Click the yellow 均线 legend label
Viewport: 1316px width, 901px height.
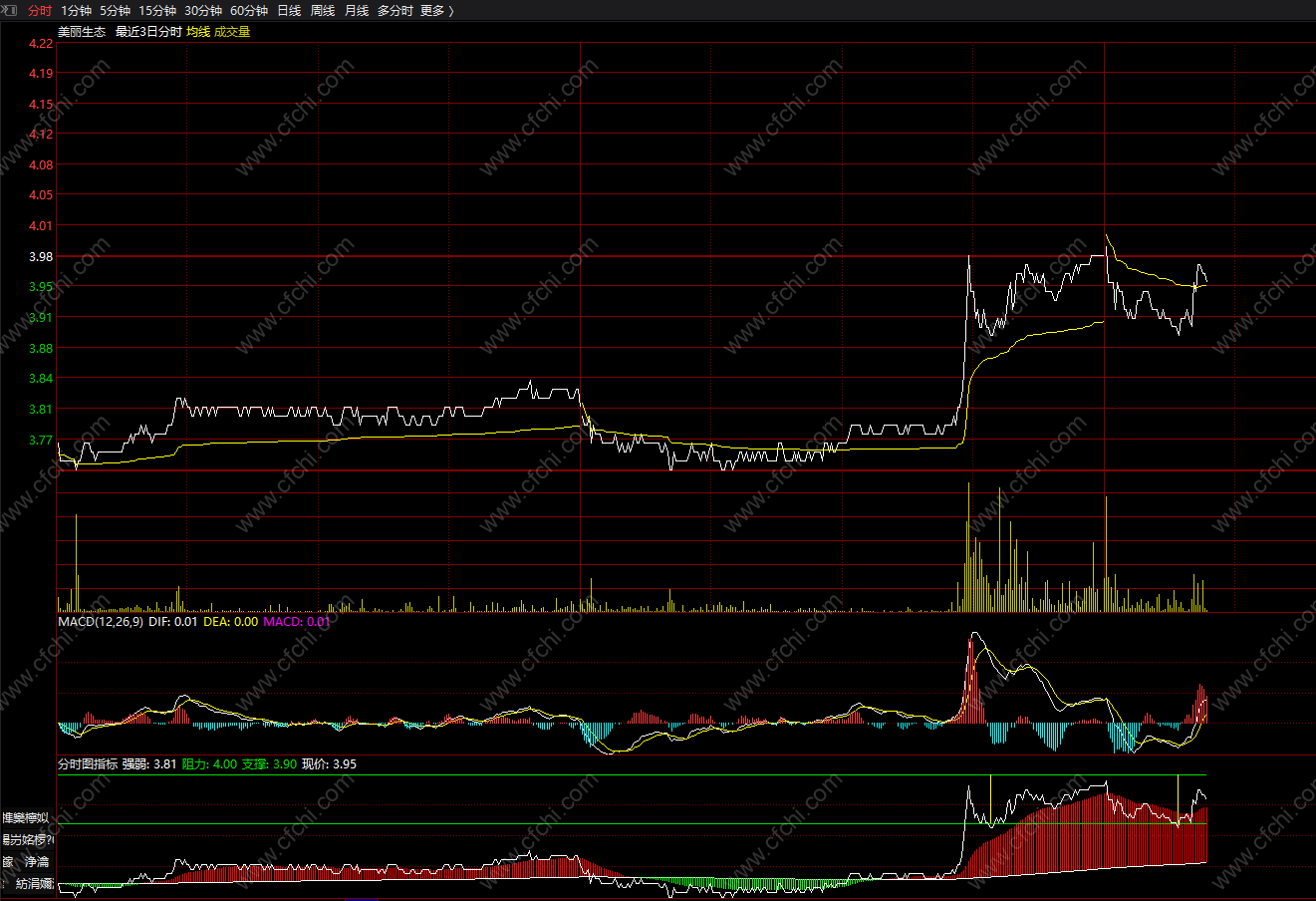click(198, 32)
